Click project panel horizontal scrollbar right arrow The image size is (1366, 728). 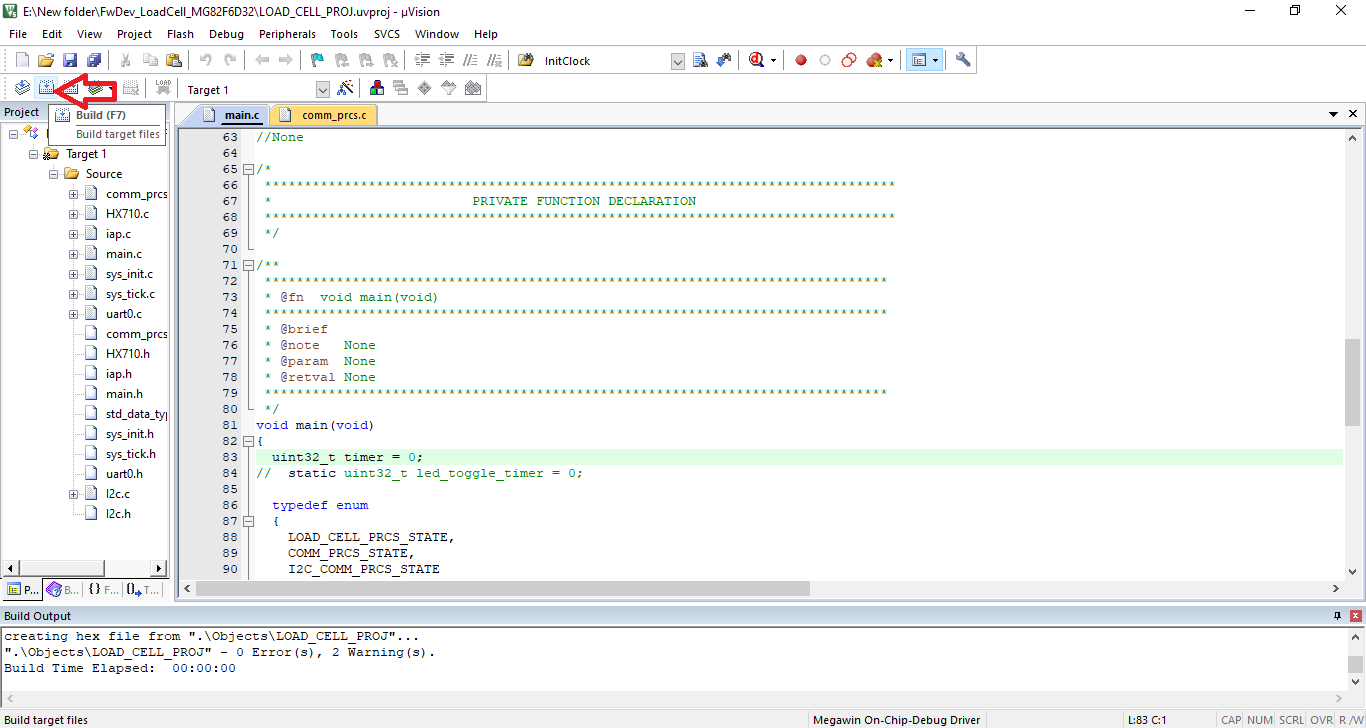158,568
